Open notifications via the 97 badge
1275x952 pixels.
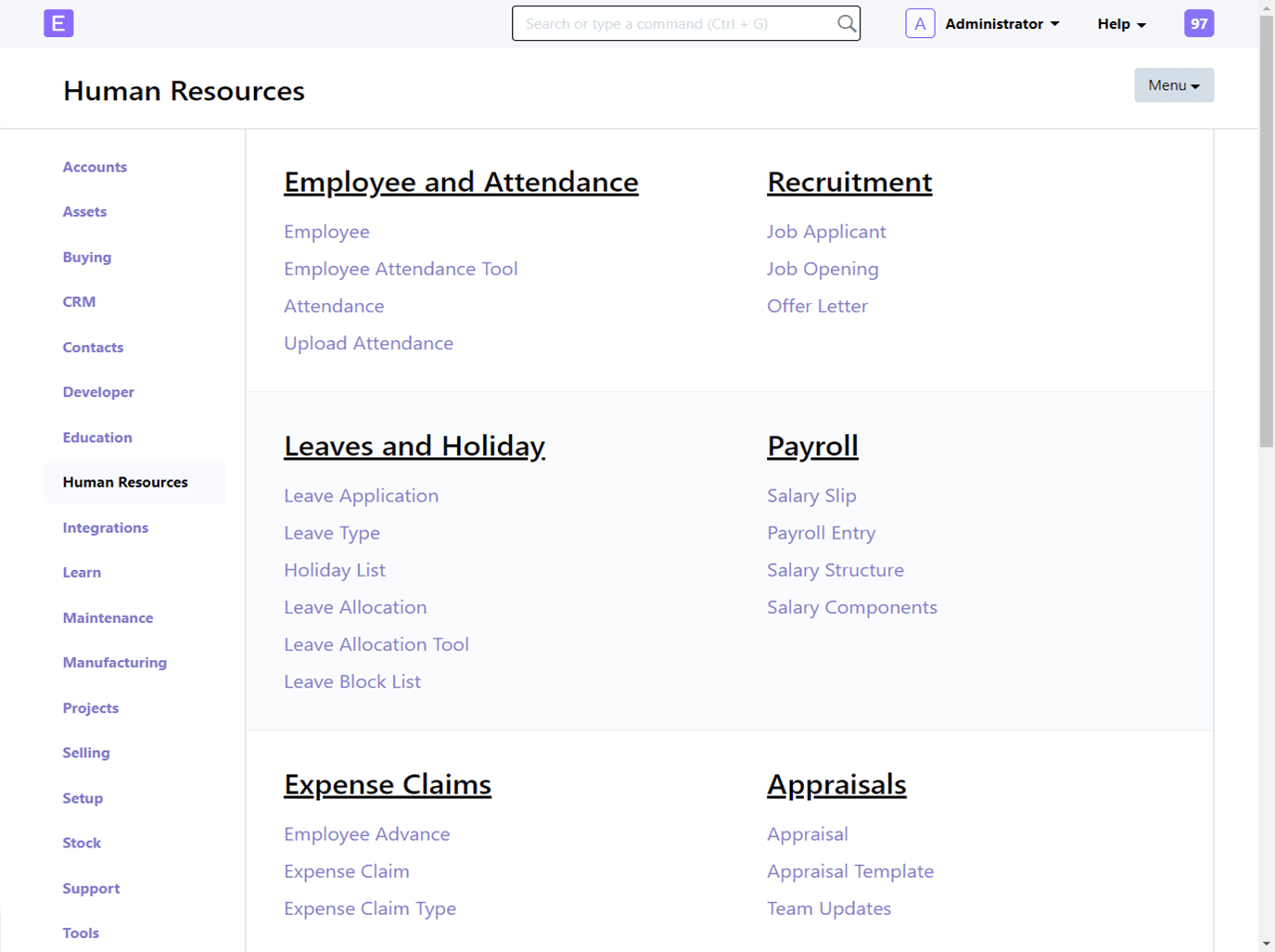[1198, 23]
